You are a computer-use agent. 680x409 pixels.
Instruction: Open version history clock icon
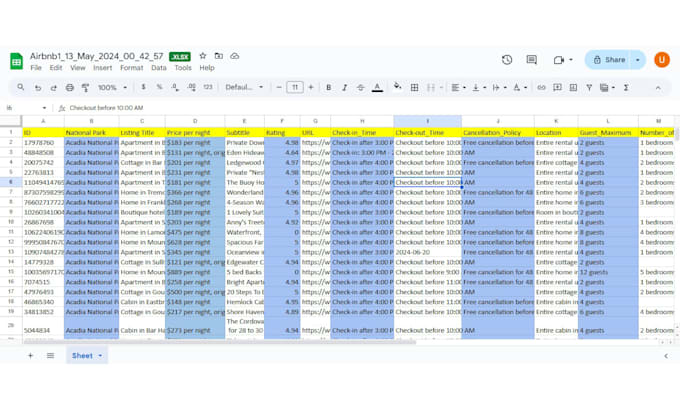coord(507,60)
